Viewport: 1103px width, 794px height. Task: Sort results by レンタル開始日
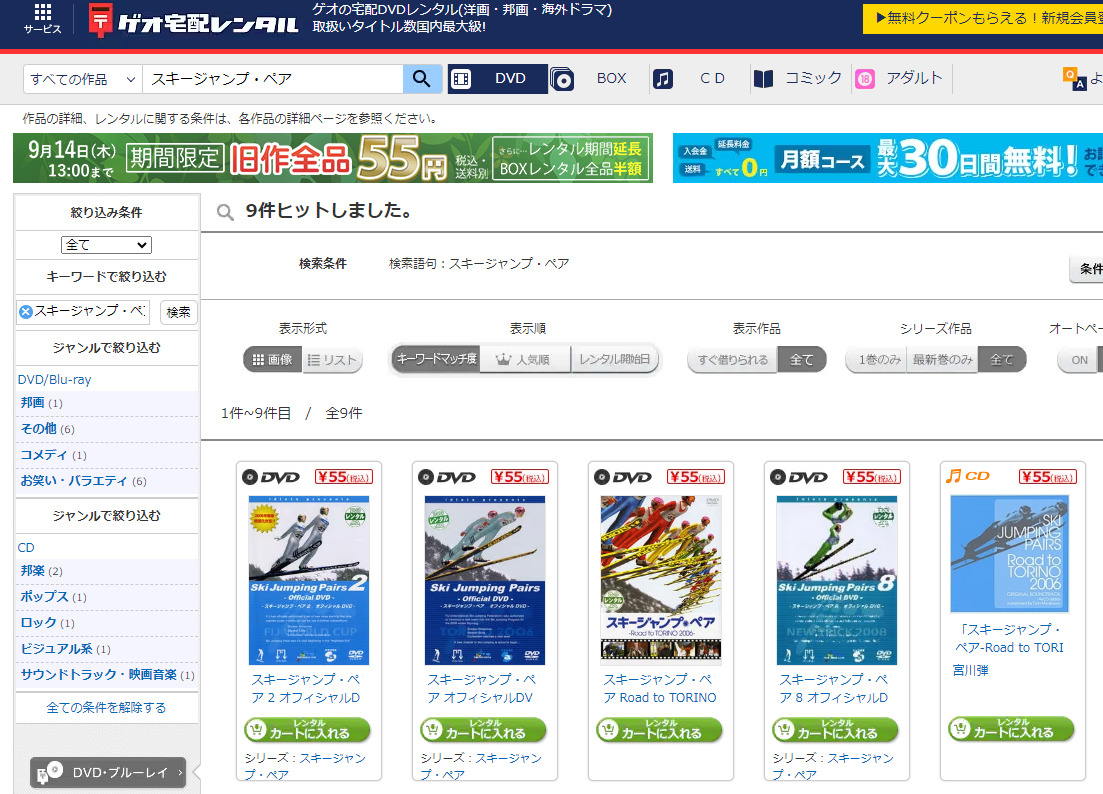point(614,359)
